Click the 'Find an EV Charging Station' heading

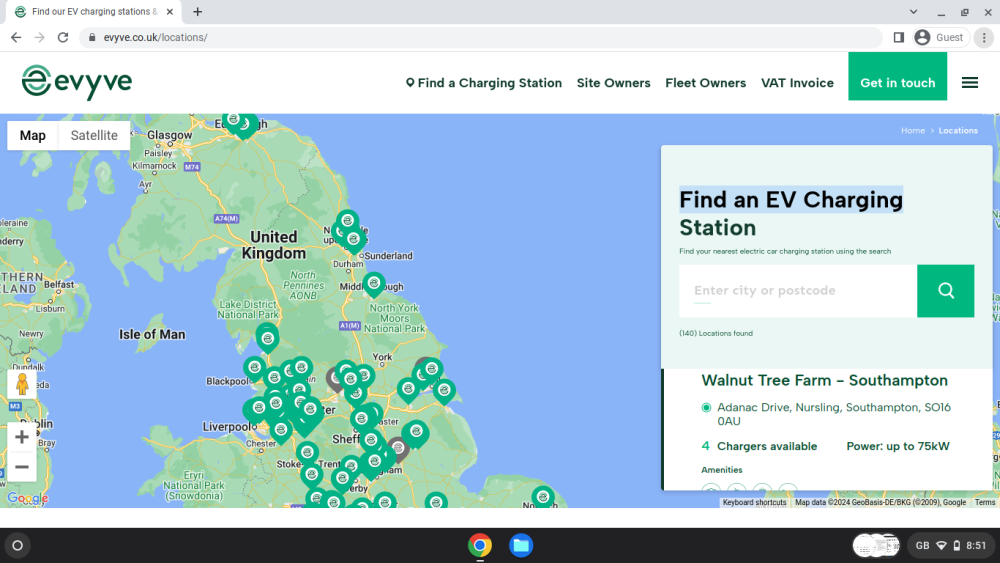791,214
